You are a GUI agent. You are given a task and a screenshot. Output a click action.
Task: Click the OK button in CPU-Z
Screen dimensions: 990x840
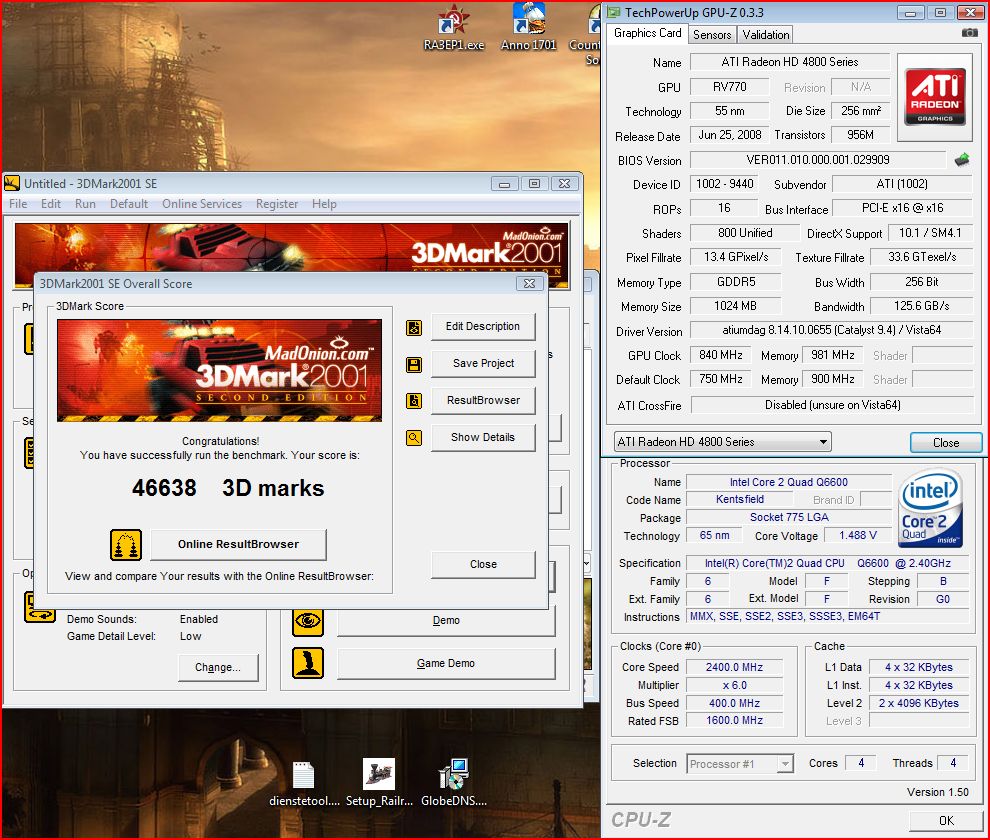point(945,820)
